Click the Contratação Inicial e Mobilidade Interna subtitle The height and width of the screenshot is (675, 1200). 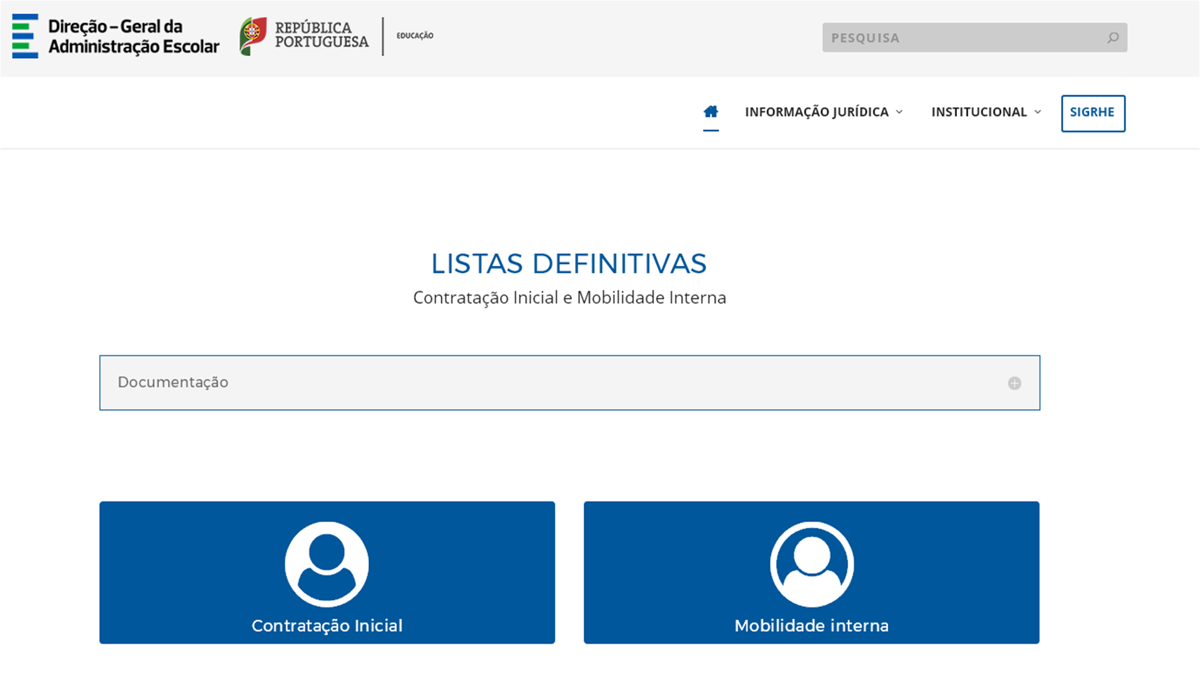[570, 298]
